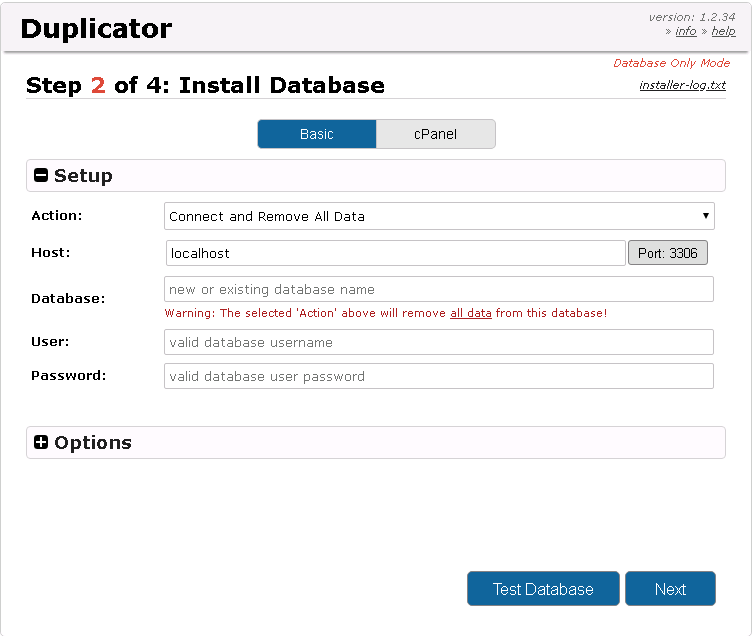
Task: Click the underlined 'all data' warning text
Action: 470,313
